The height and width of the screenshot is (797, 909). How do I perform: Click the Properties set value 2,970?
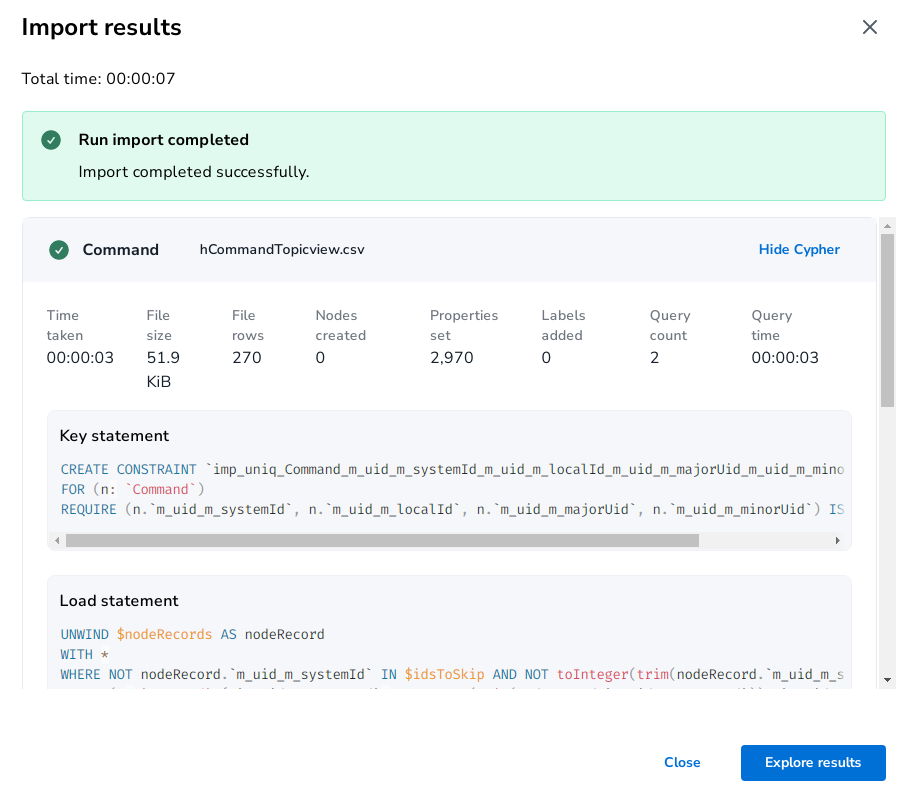click(451, 358)
